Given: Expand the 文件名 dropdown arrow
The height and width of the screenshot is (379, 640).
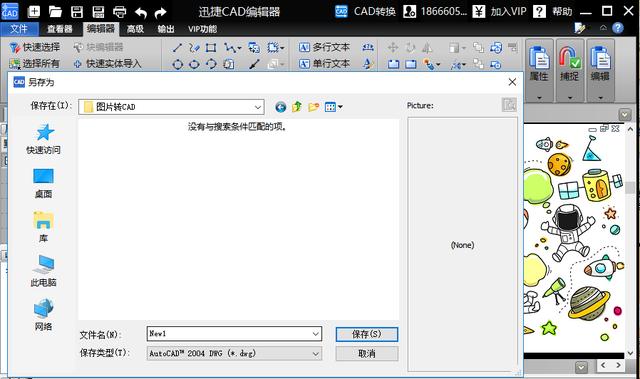Looking at the screenshot, I should tap(316, 334).
